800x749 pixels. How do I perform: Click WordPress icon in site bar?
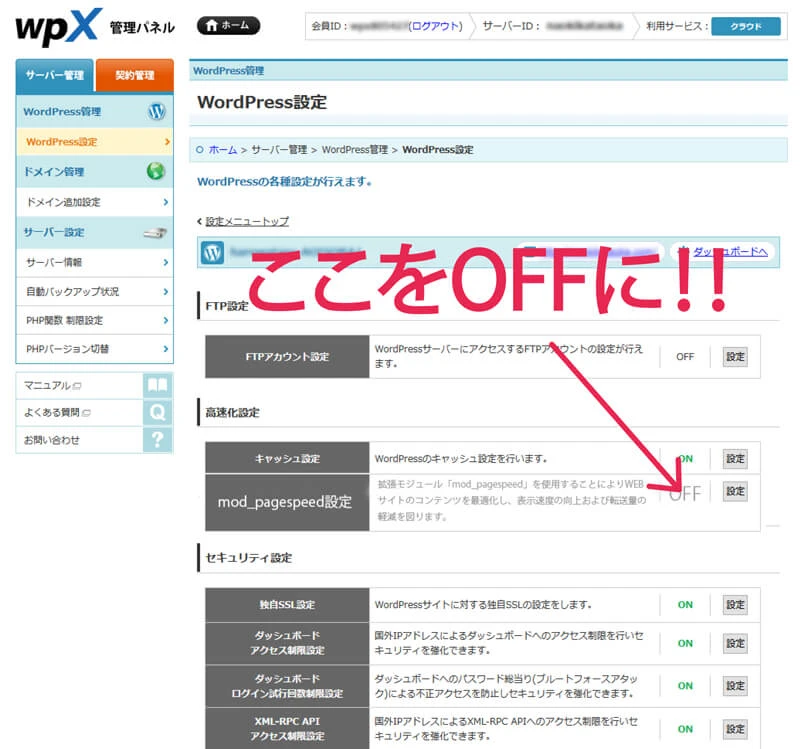212,252
